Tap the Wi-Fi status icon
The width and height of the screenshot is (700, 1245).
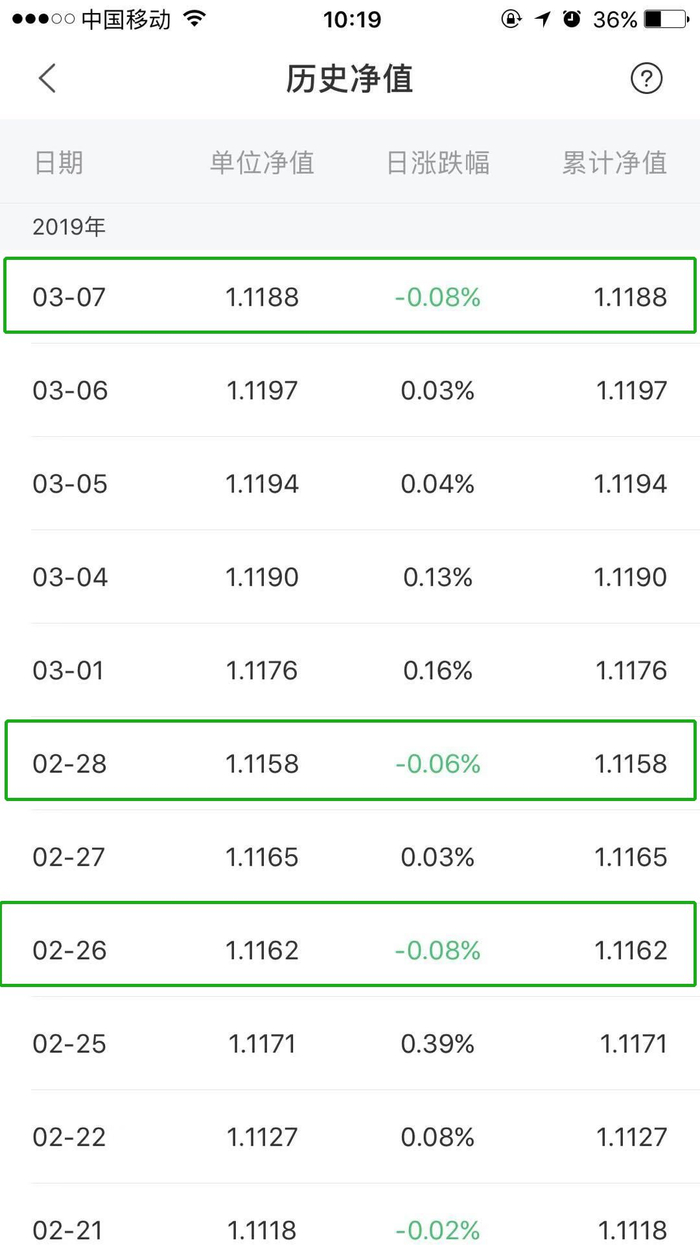[x=195, y=19]
